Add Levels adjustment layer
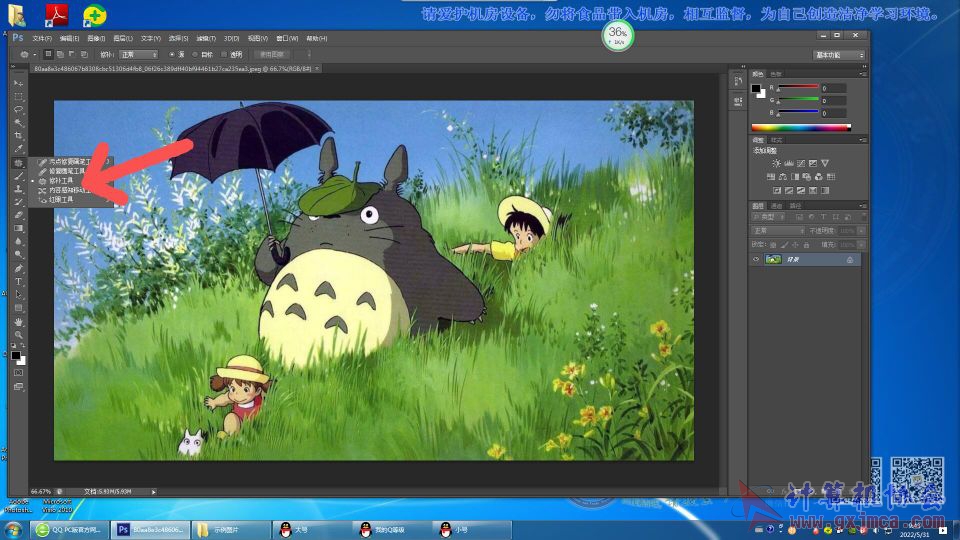Screen dimensions: 960x540 coord(789,163)
